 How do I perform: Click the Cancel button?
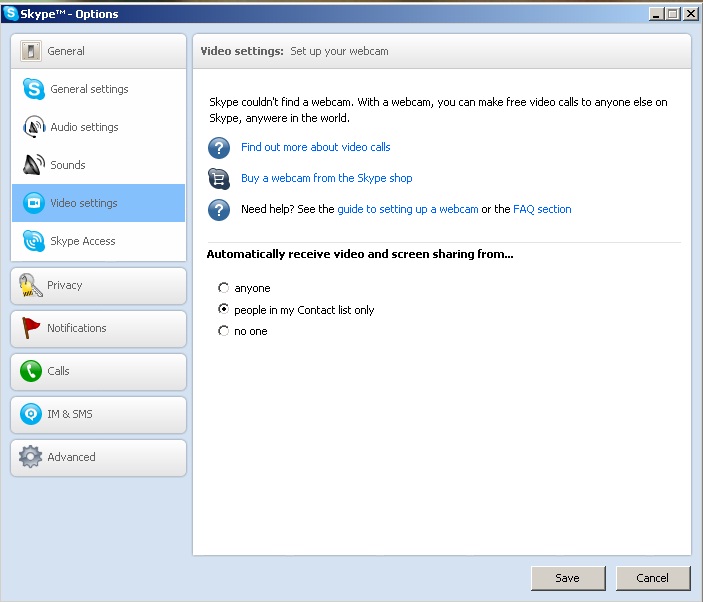(653, 578)
